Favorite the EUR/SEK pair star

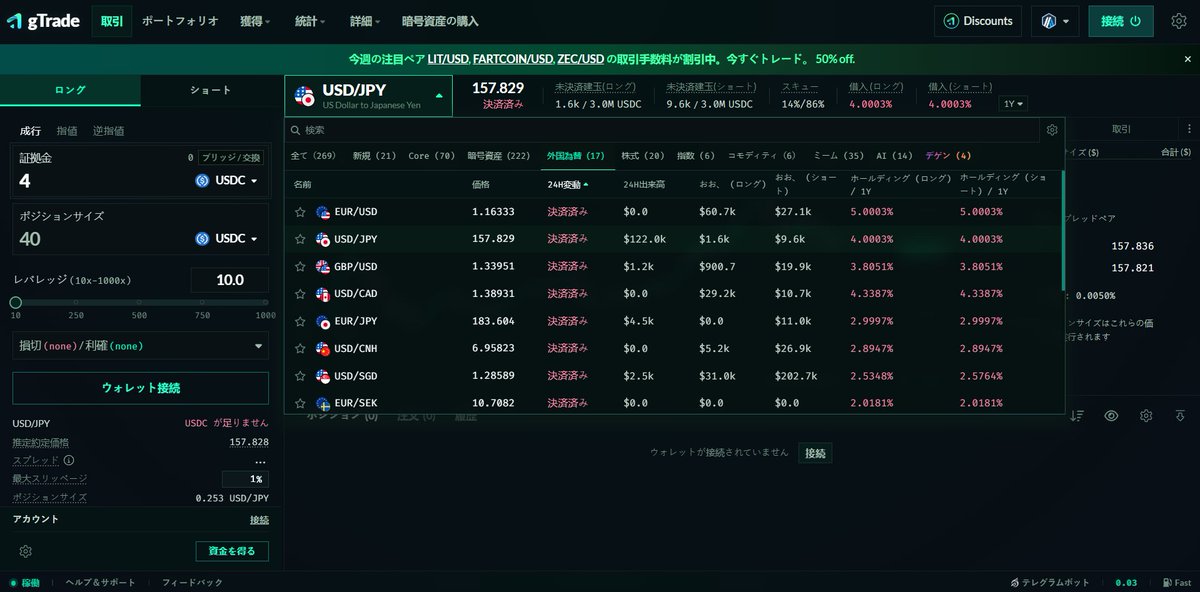click(300, 403)
